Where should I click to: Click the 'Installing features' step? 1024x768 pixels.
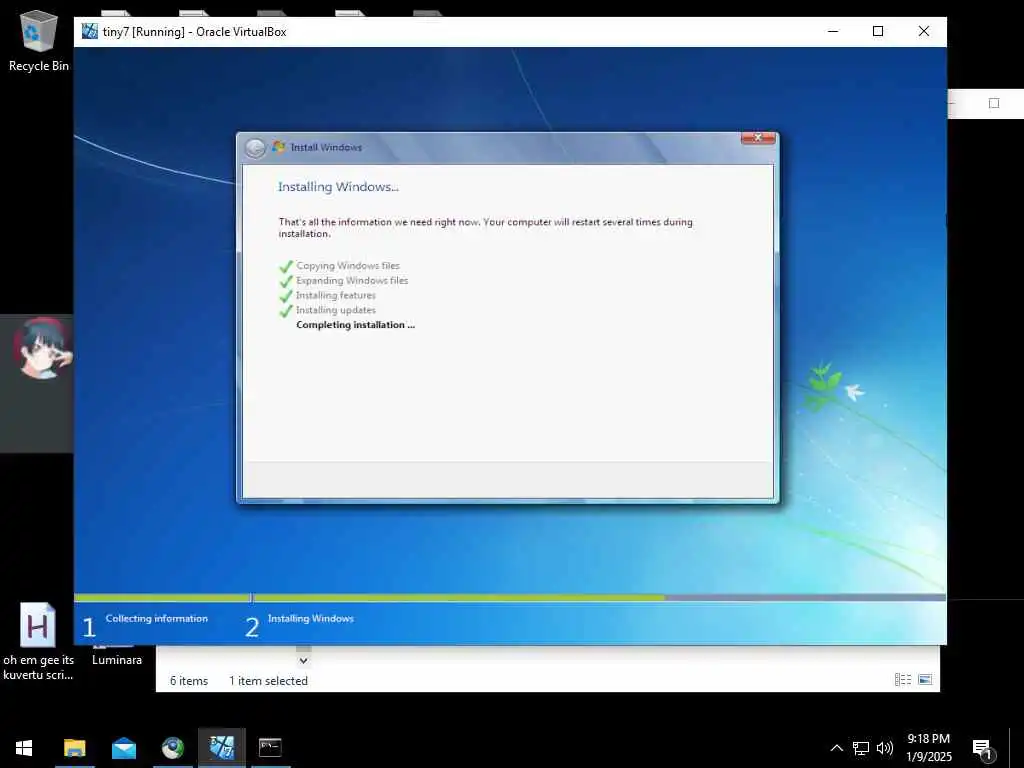coord(336,295)
